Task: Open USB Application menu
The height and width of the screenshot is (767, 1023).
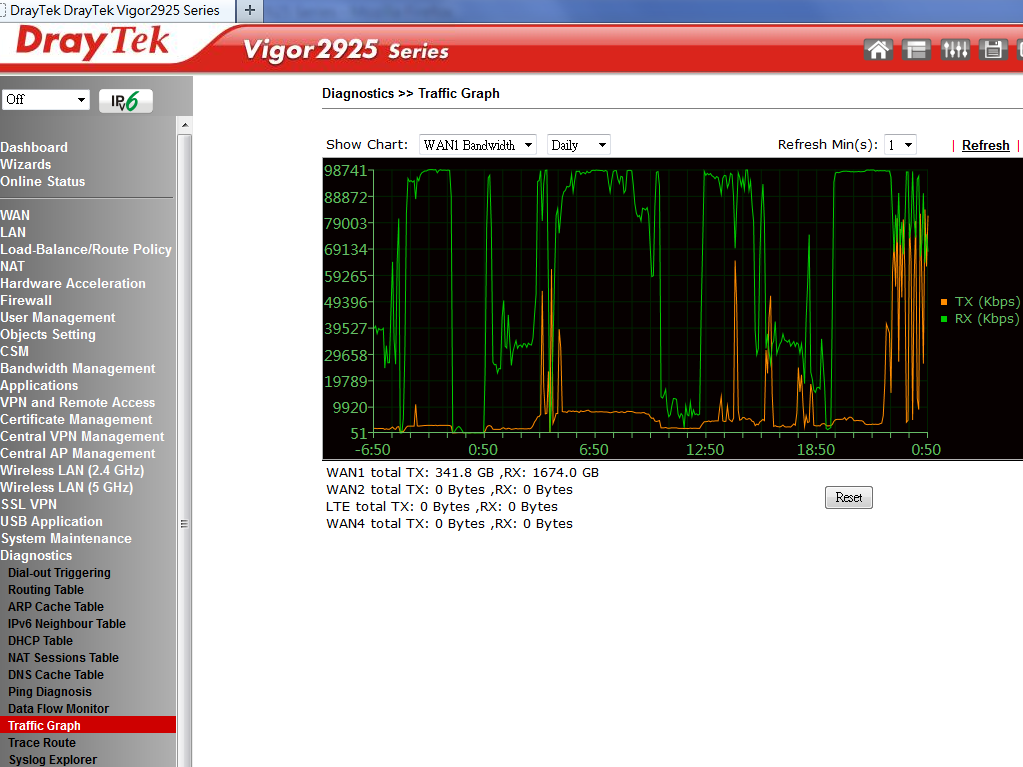Action: [x=52, y=521]
